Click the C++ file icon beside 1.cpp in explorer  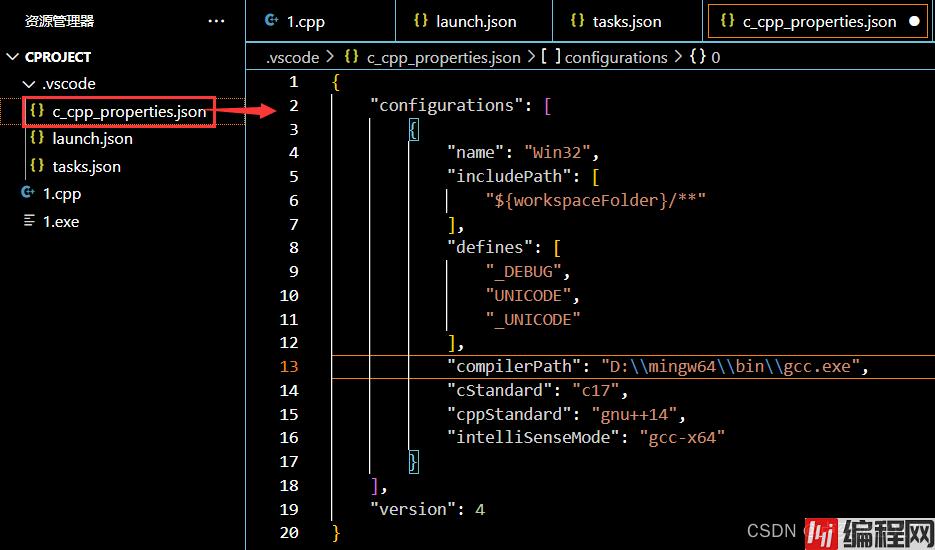point(28,193)
